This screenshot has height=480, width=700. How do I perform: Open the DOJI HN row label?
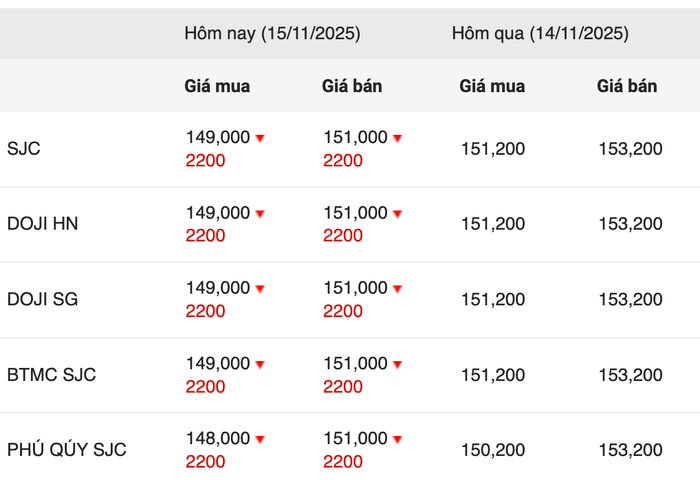coord(42,224)
